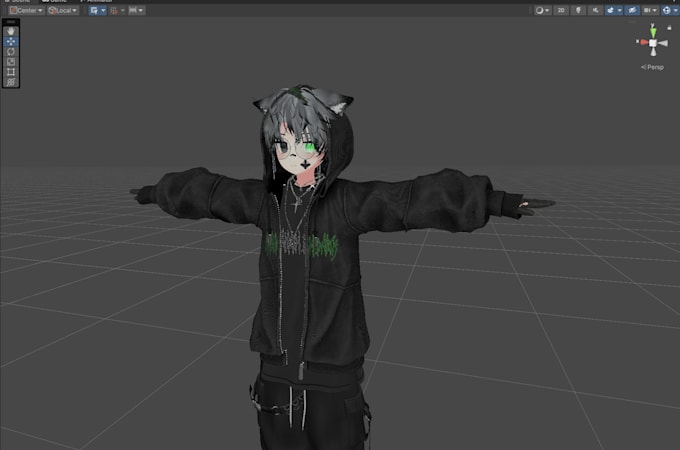680x450 pixels.
Task: Select the Scale tool
Action: click(11, 62)
